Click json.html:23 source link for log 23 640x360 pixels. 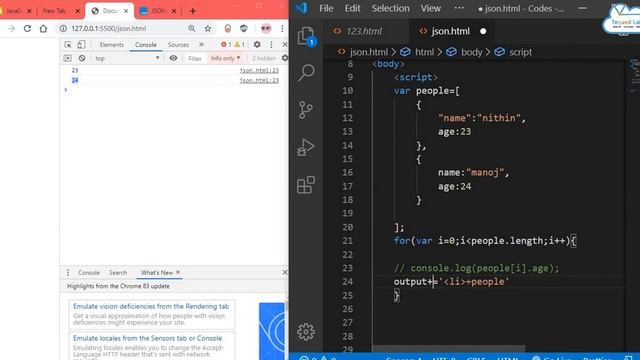point(259,71)
